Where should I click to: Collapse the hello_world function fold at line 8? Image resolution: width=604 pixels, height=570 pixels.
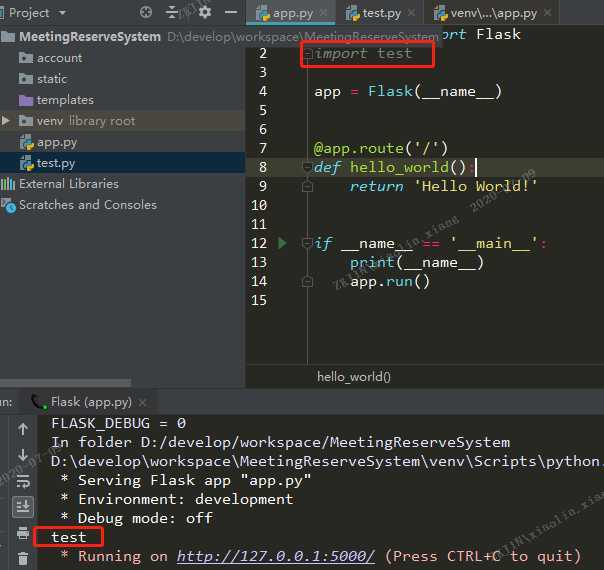(307, 168)
